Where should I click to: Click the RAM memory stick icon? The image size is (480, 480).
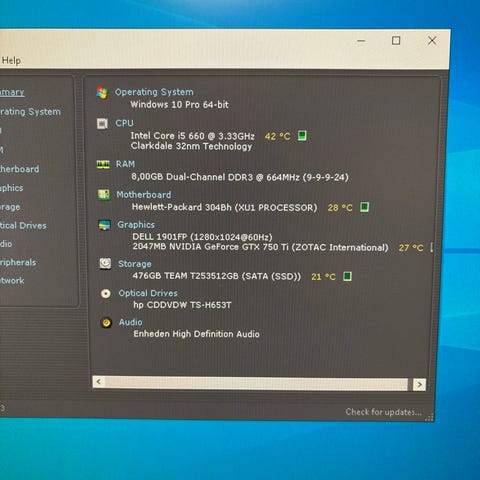click(x=103, y=164)
